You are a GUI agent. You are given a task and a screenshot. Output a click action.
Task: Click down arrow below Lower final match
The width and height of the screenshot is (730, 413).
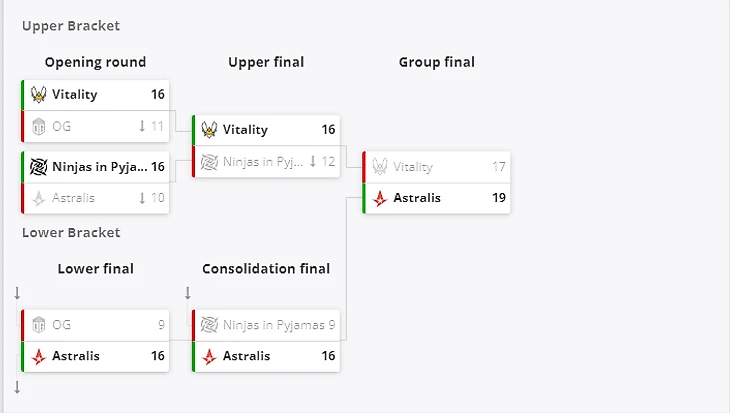pos(17,387)
